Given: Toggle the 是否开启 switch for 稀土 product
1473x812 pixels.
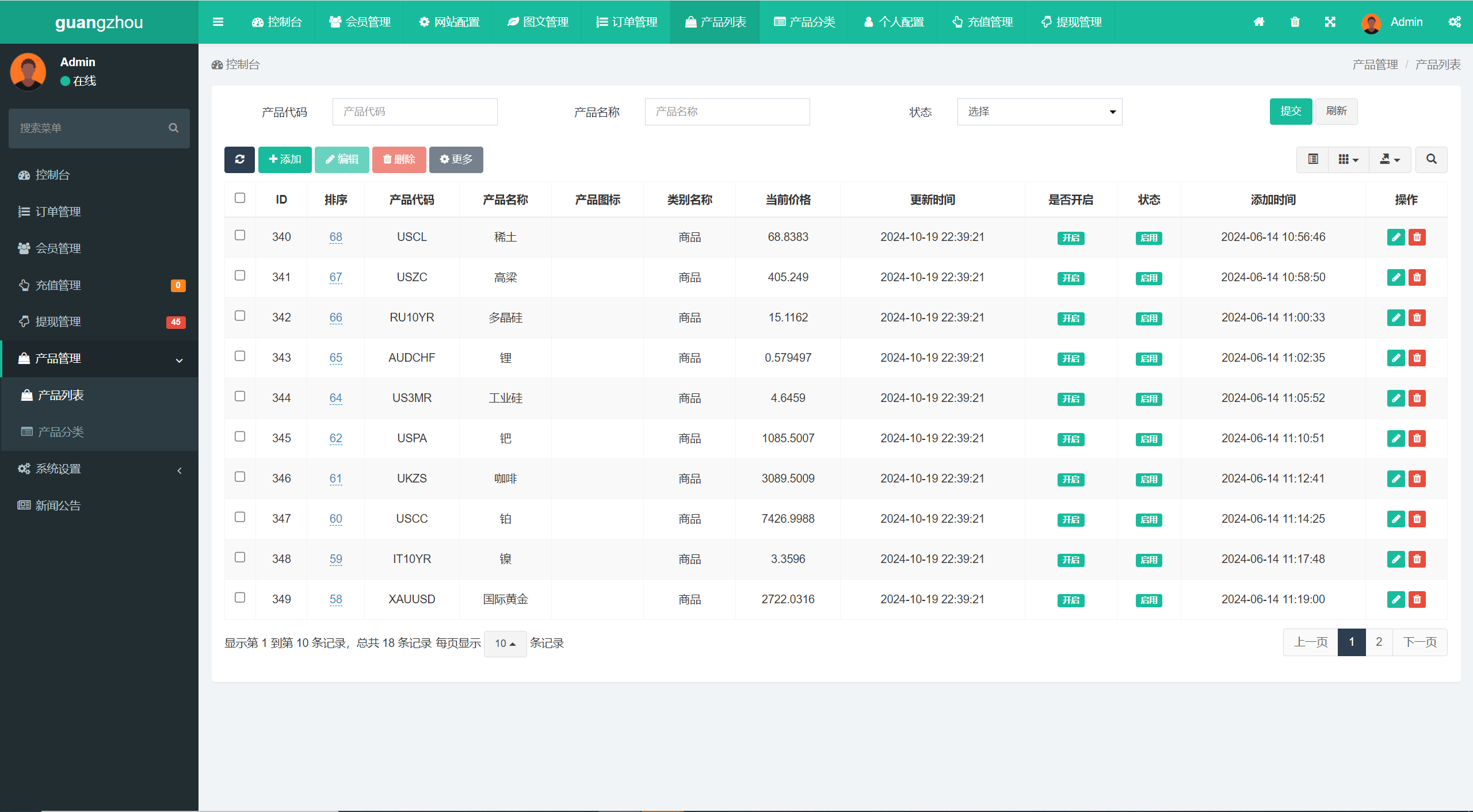Looking at the screenshot, I should click(x=1071, y=237).
